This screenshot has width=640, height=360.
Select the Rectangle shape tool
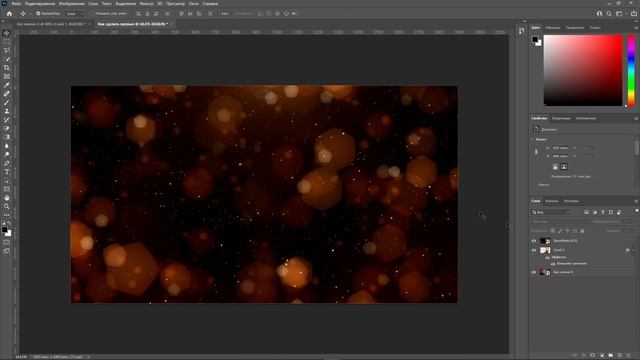pyautogui.click(x=7, y=189)
